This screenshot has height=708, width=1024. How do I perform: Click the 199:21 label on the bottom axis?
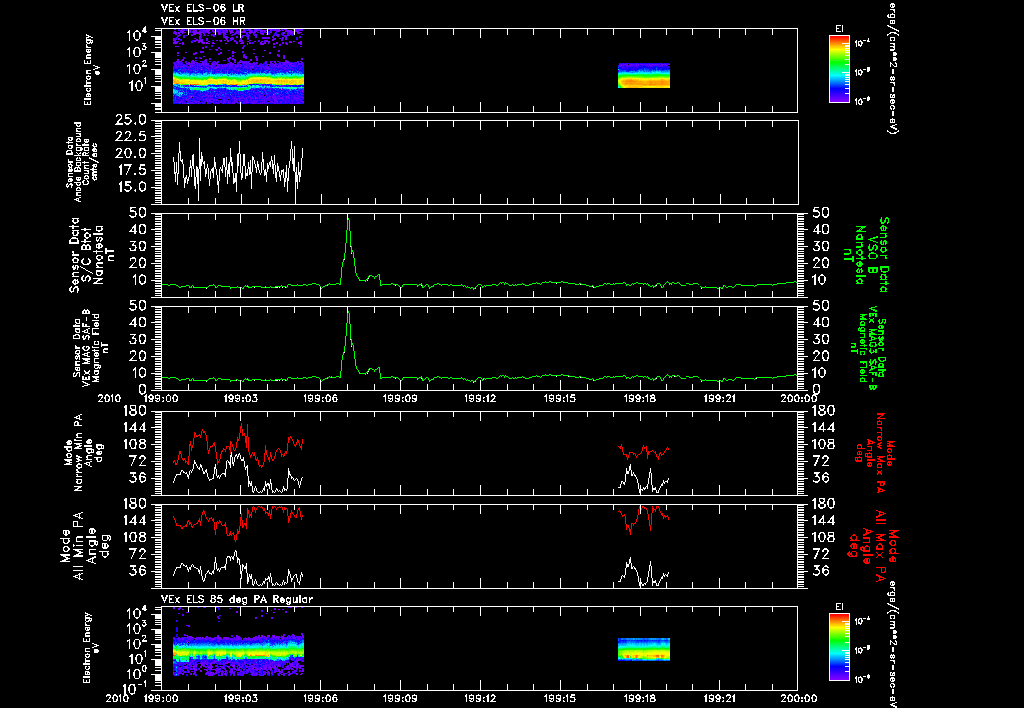click(719, 698)
